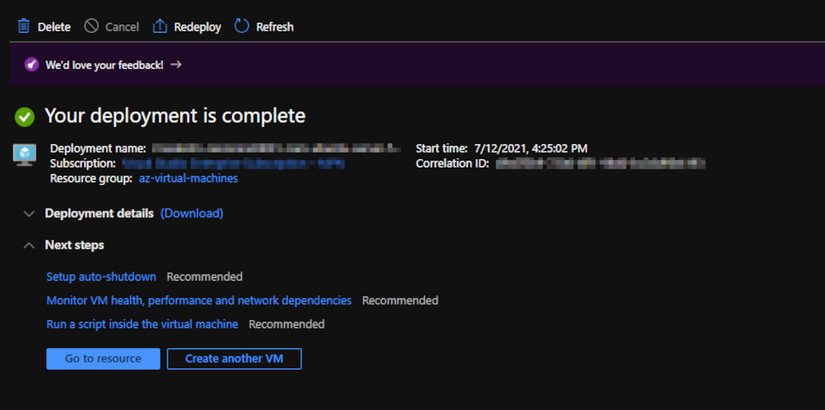Click the feedback rocket icon
The height and width of the screenshot is (410, 825).
click(32, 65)
